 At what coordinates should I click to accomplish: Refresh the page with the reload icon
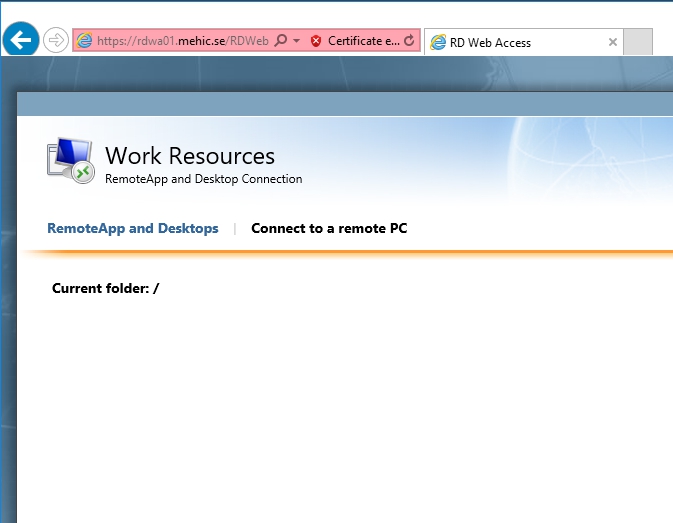(409, 40)
